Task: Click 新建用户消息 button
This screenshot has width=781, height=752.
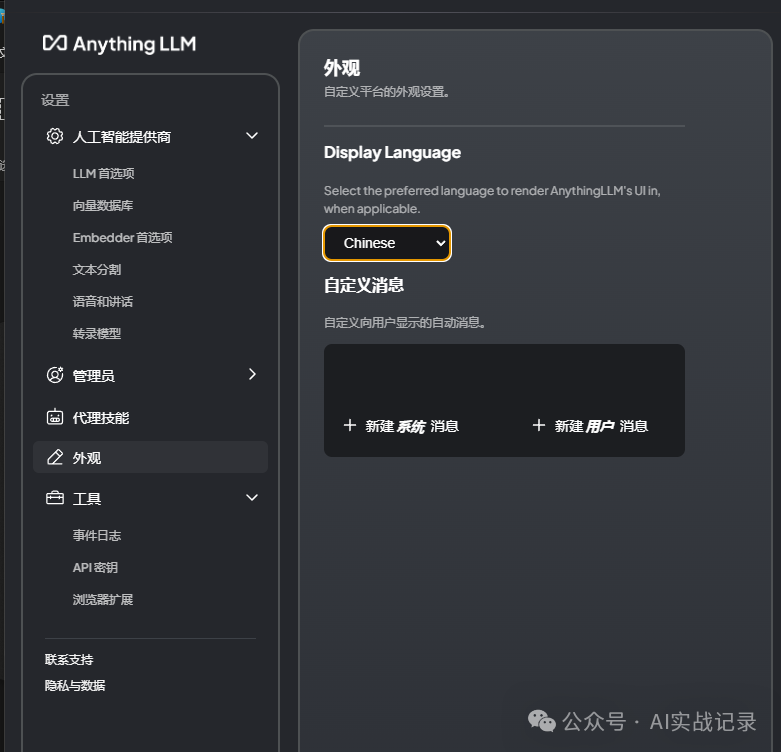Action: [x=590, y=426]
